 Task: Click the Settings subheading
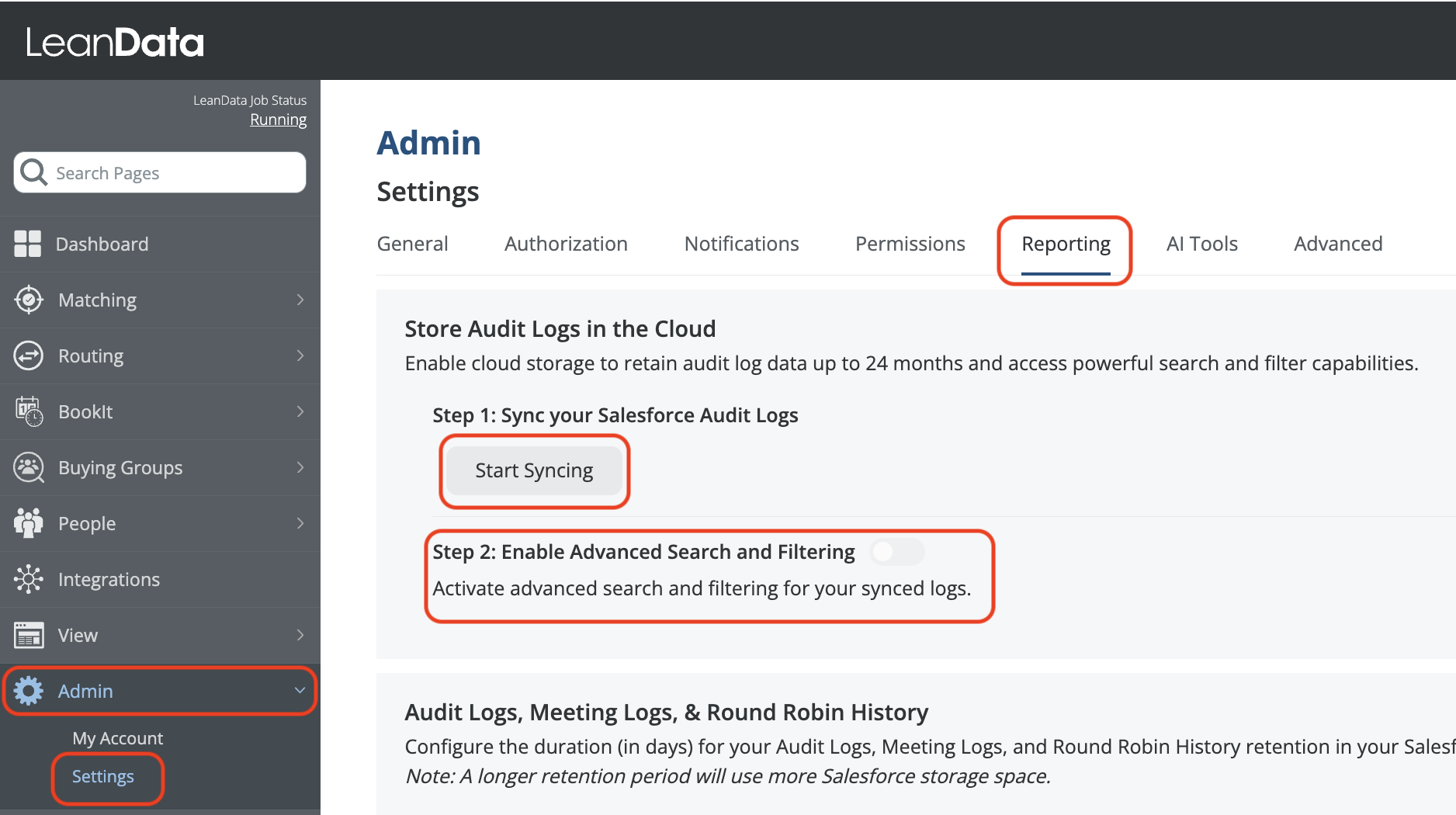pyautogui.click(x=428, y=192)
